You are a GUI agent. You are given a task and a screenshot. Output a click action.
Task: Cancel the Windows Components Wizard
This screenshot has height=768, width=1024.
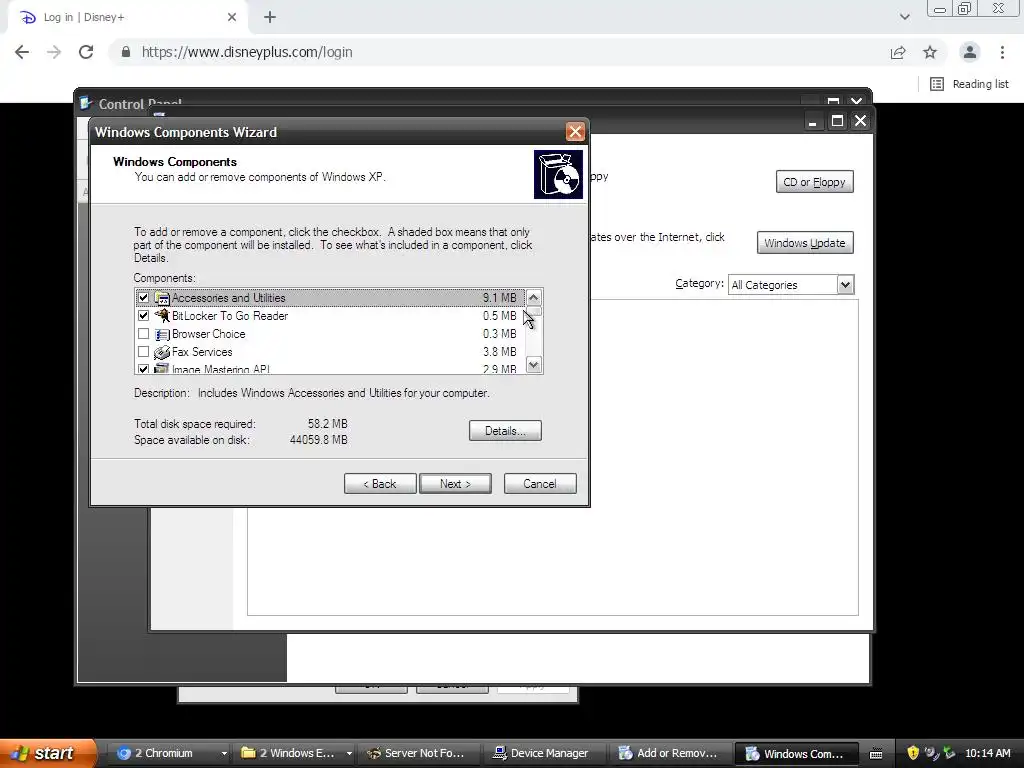click(540, 483)
